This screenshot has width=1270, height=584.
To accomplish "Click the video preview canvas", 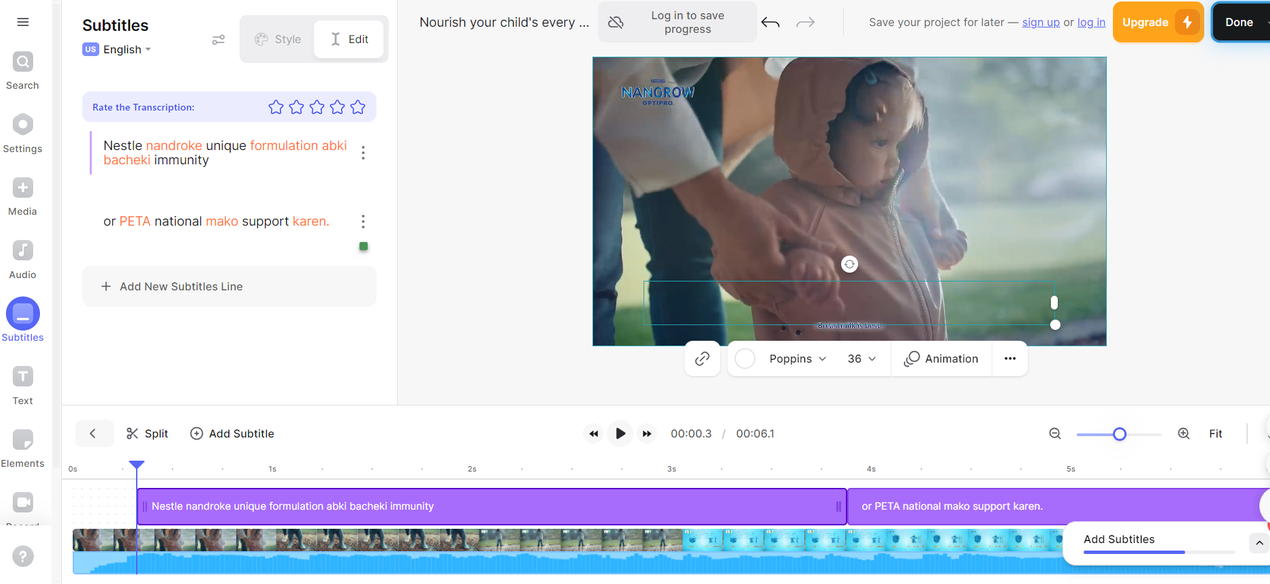I will pyautogui.click(x=849, y=201).
